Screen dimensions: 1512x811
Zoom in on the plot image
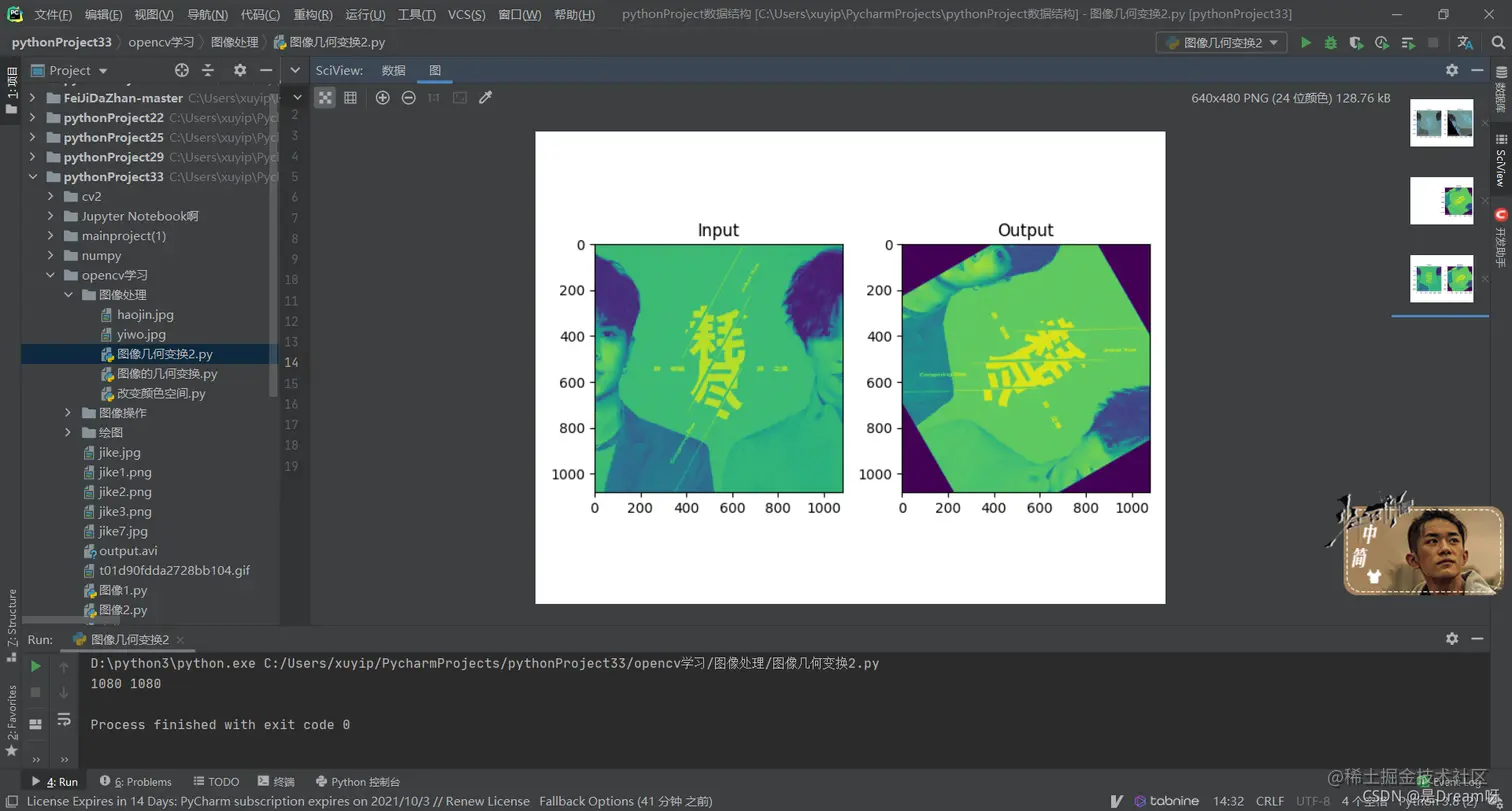point(382,97)
